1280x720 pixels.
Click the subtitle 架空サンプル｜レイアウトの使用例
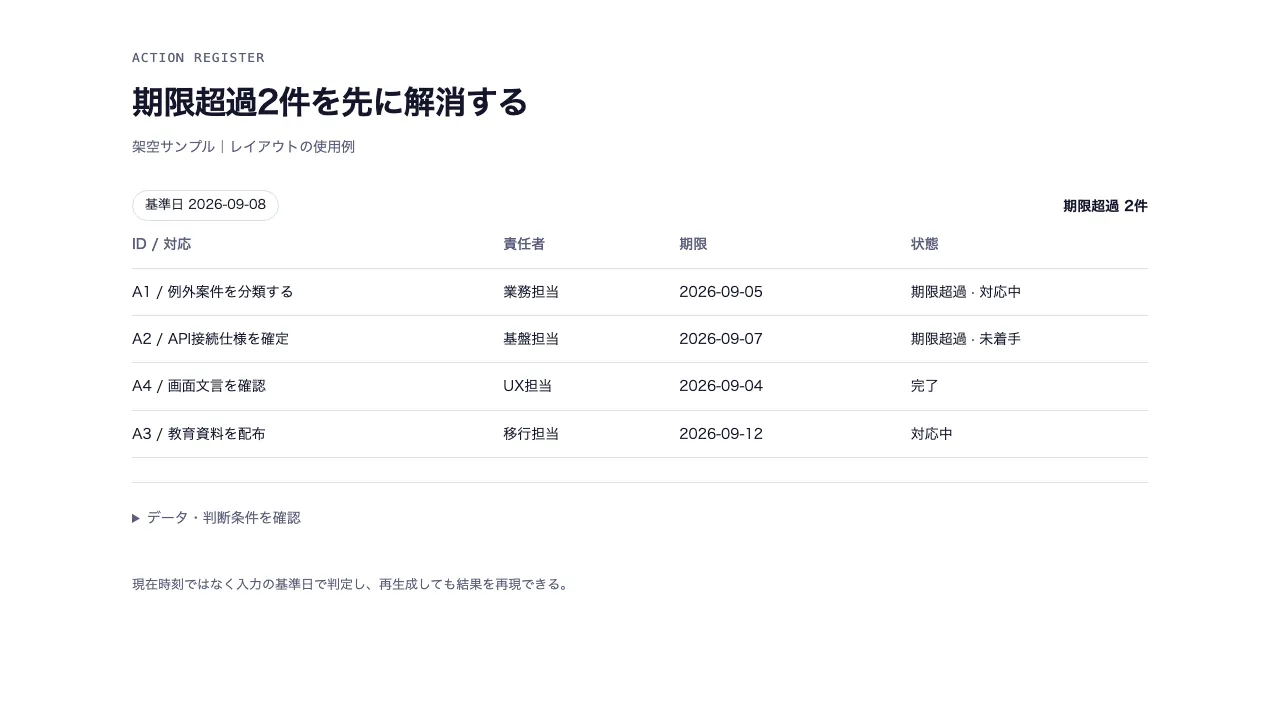coord(243,146)
